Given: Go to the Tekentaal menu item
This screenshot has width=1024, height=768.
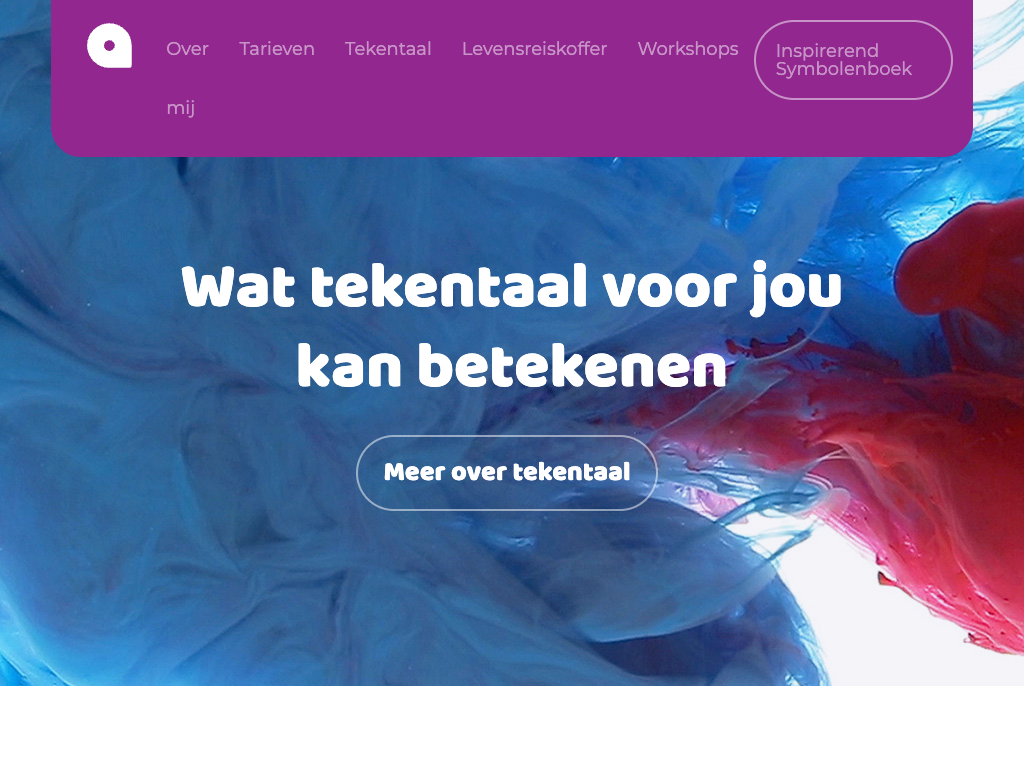Looking at the screenshot, I should click(388, 49).
